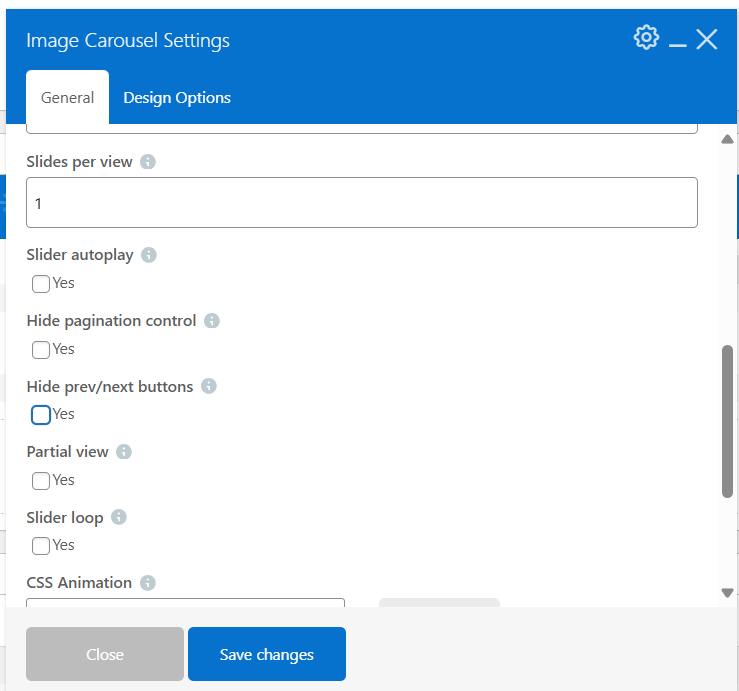
Task: Enable the Slider autoplay checkbox
Action: tap(41, 284)
